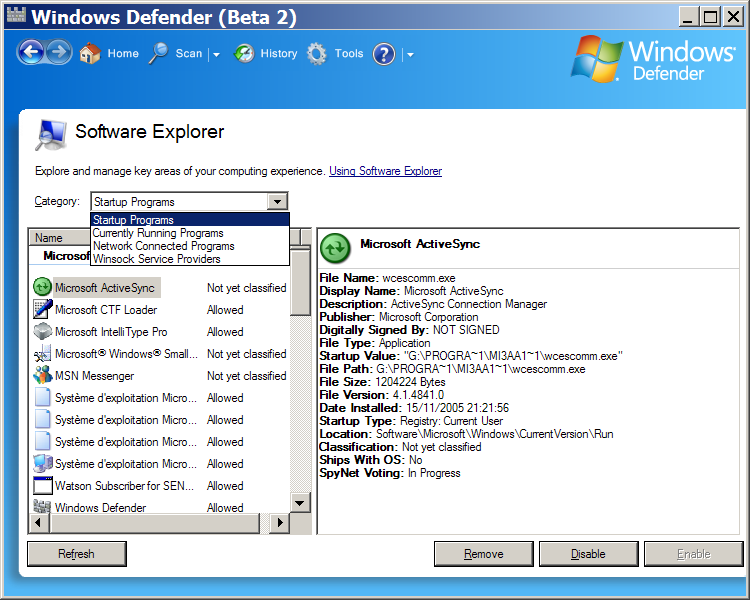
Task: Click Allowed status beside Microsoft CTF Loader
Action: (225, 310)
